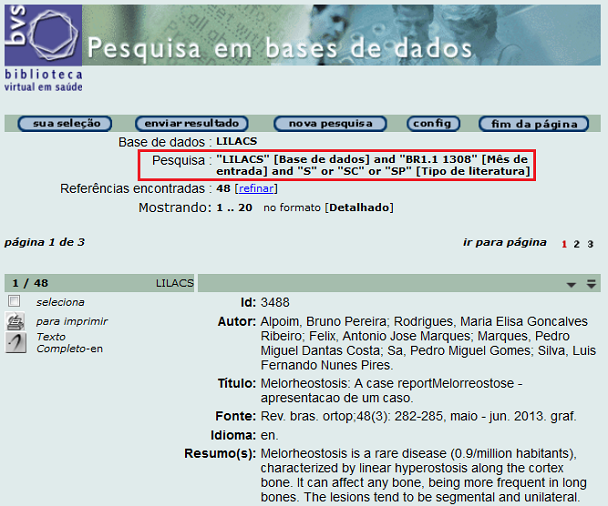This screenshot has height=506, width=608.
Task: Click the 'Detalhado' format text
Action: 359,207
